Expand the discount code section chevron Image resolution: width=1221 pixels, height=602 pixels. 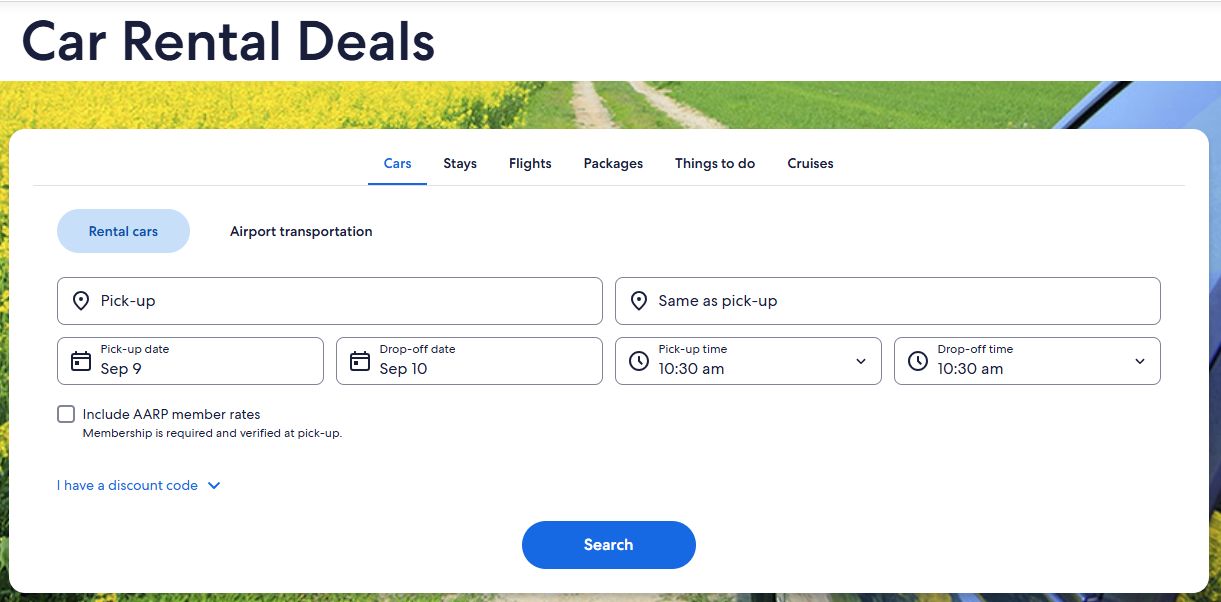[x=214, y=486]
